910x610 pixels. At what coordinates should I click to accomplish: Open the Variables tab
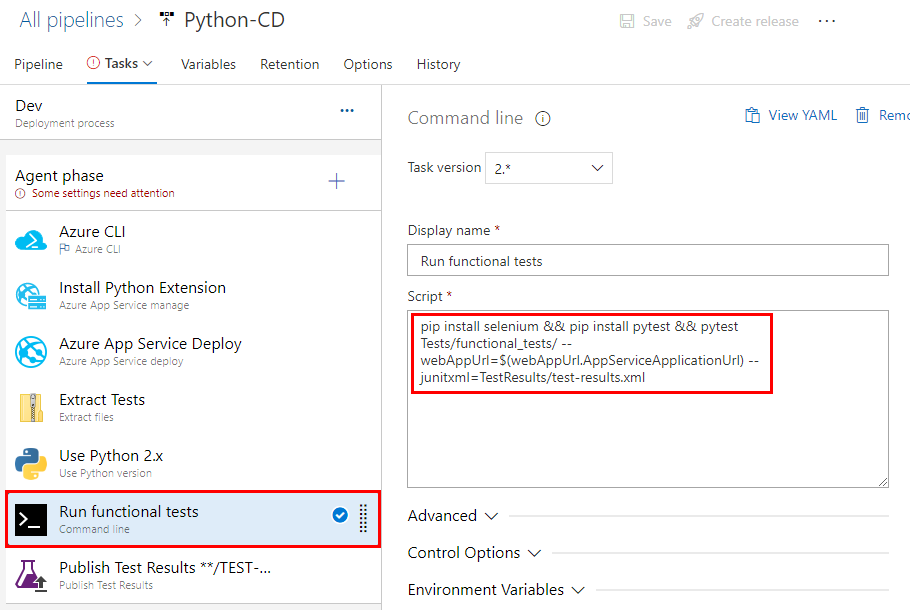208,64
